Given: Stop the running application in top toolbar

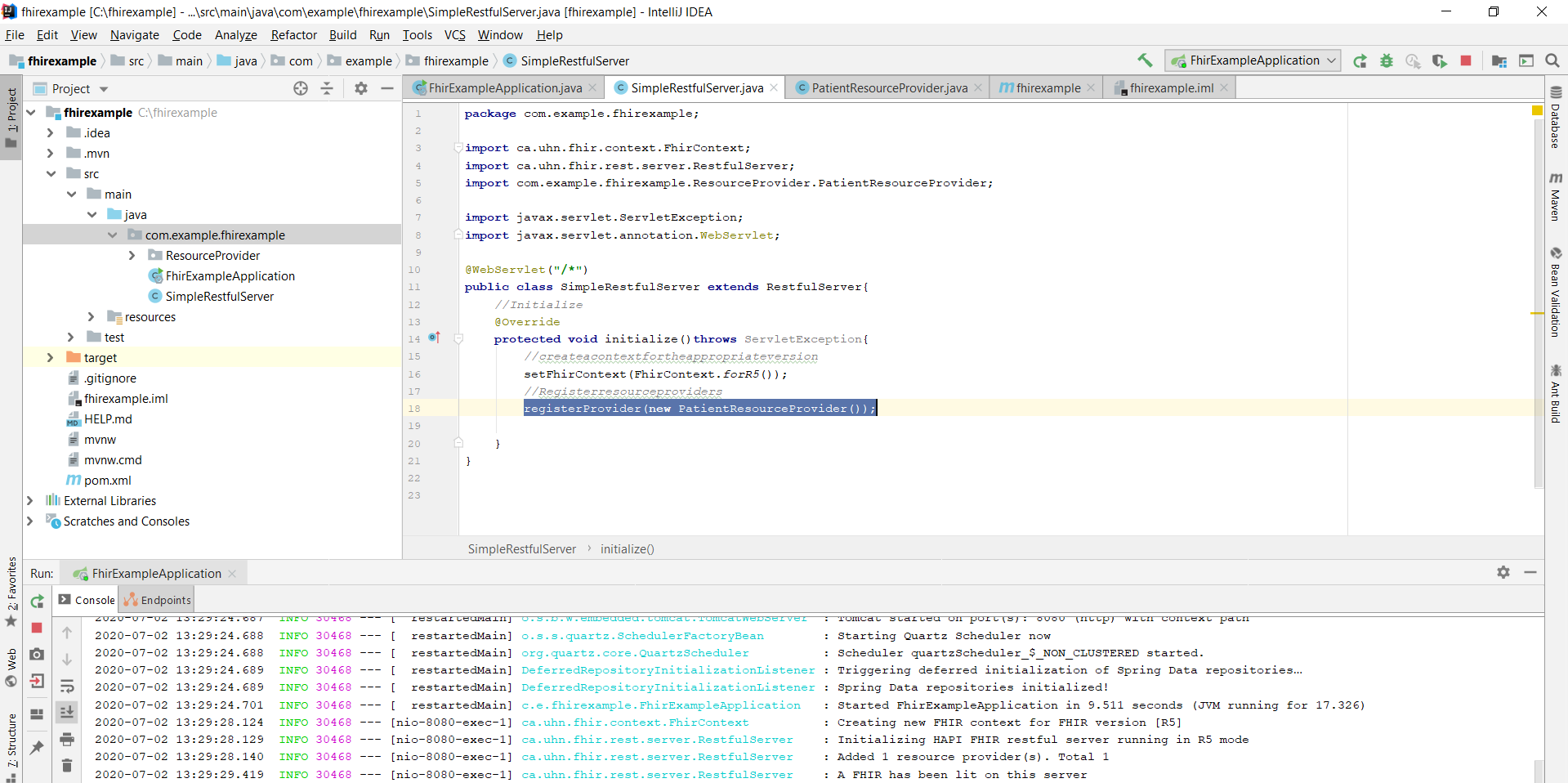Looking at the screenshot, I should coord(1466,60).
